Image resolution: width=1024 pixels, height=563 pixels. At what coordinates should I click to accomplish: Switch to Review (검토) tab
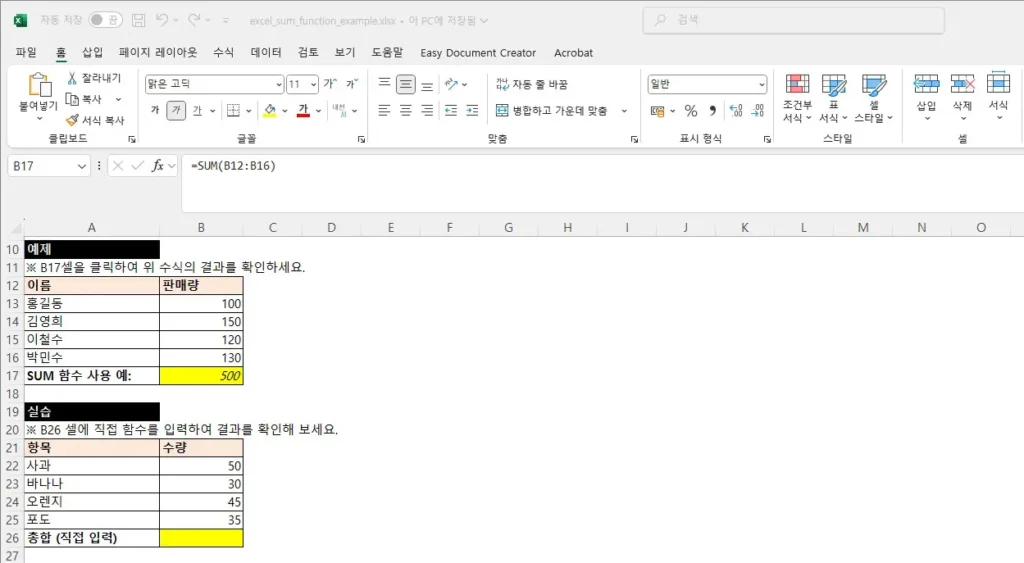pos(308,52)
